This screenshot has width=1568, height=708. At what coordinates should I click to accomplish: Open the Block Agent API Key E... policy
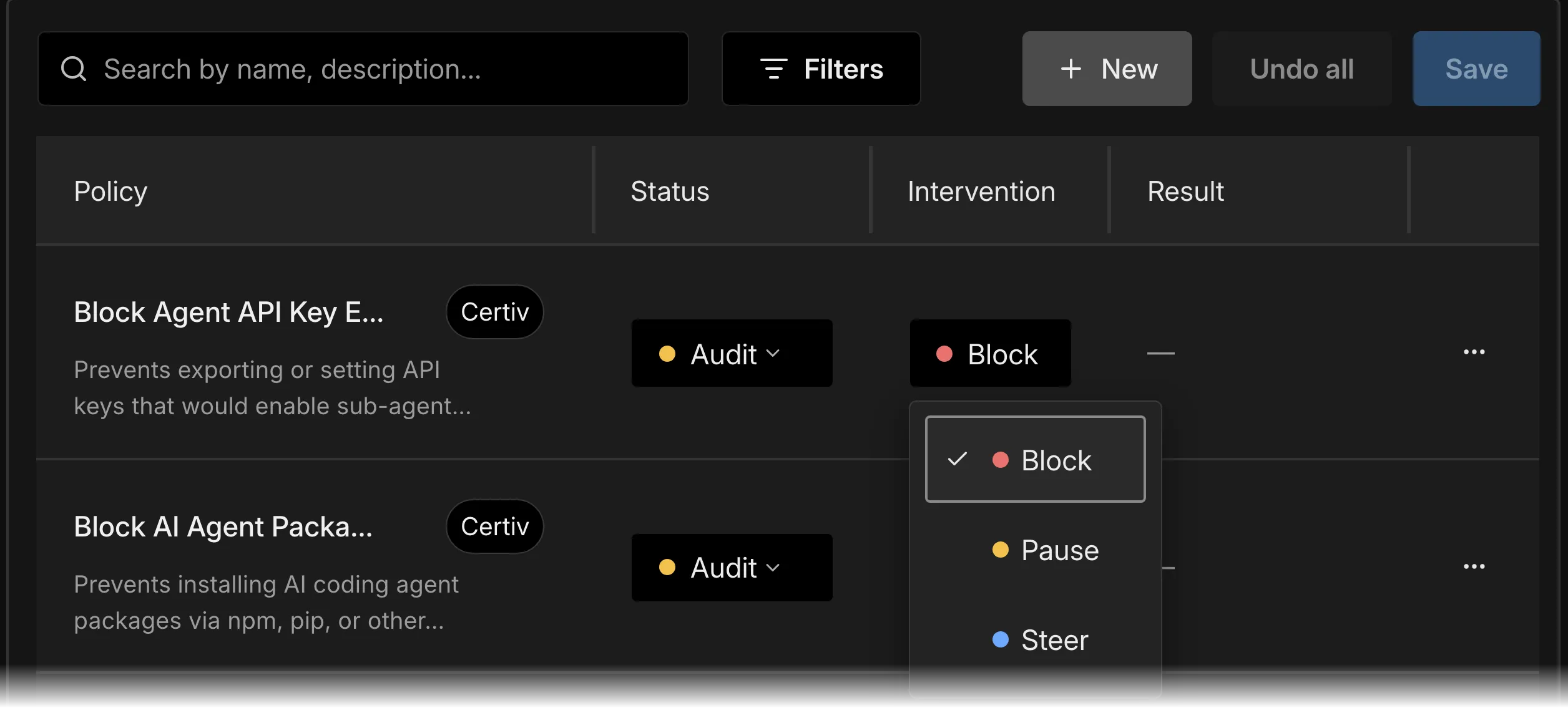click(x=228, y=312)
